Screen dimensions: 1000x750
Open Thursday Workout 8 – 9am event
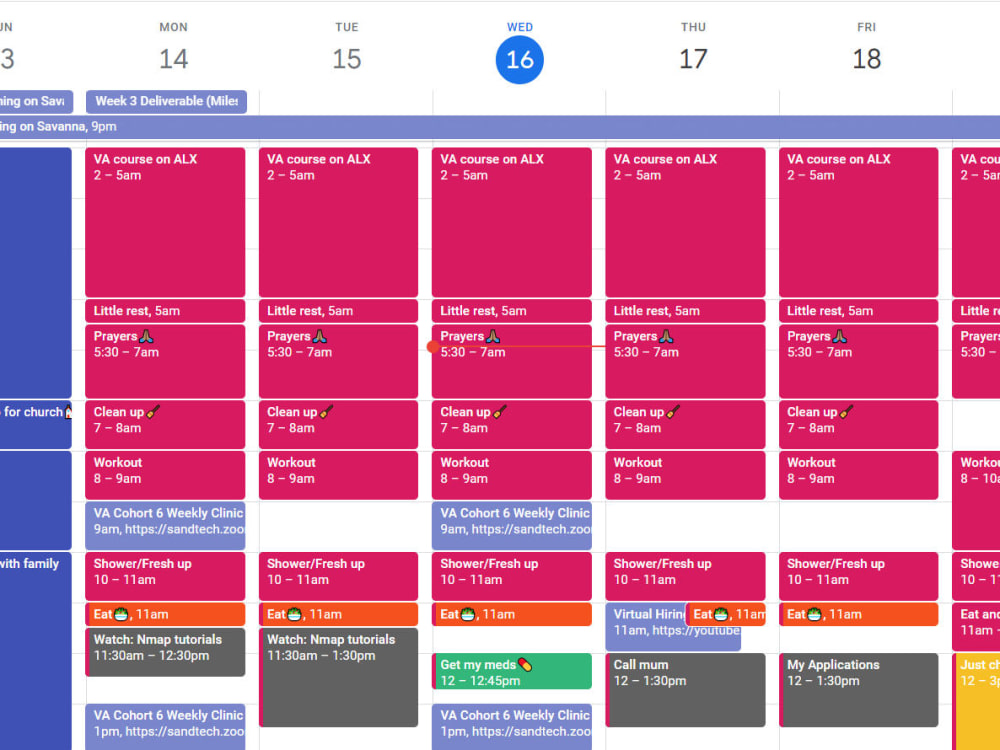685,475
